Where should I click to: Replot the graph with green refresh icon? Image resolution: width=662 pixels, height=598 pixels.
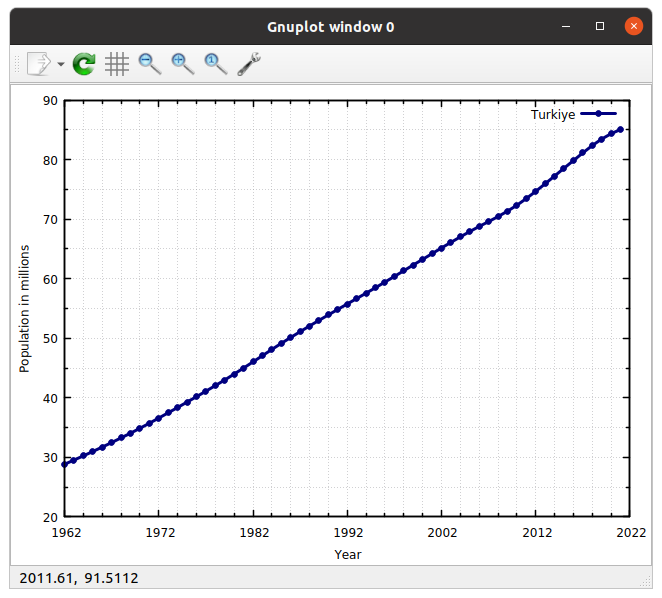coord(85,64)
